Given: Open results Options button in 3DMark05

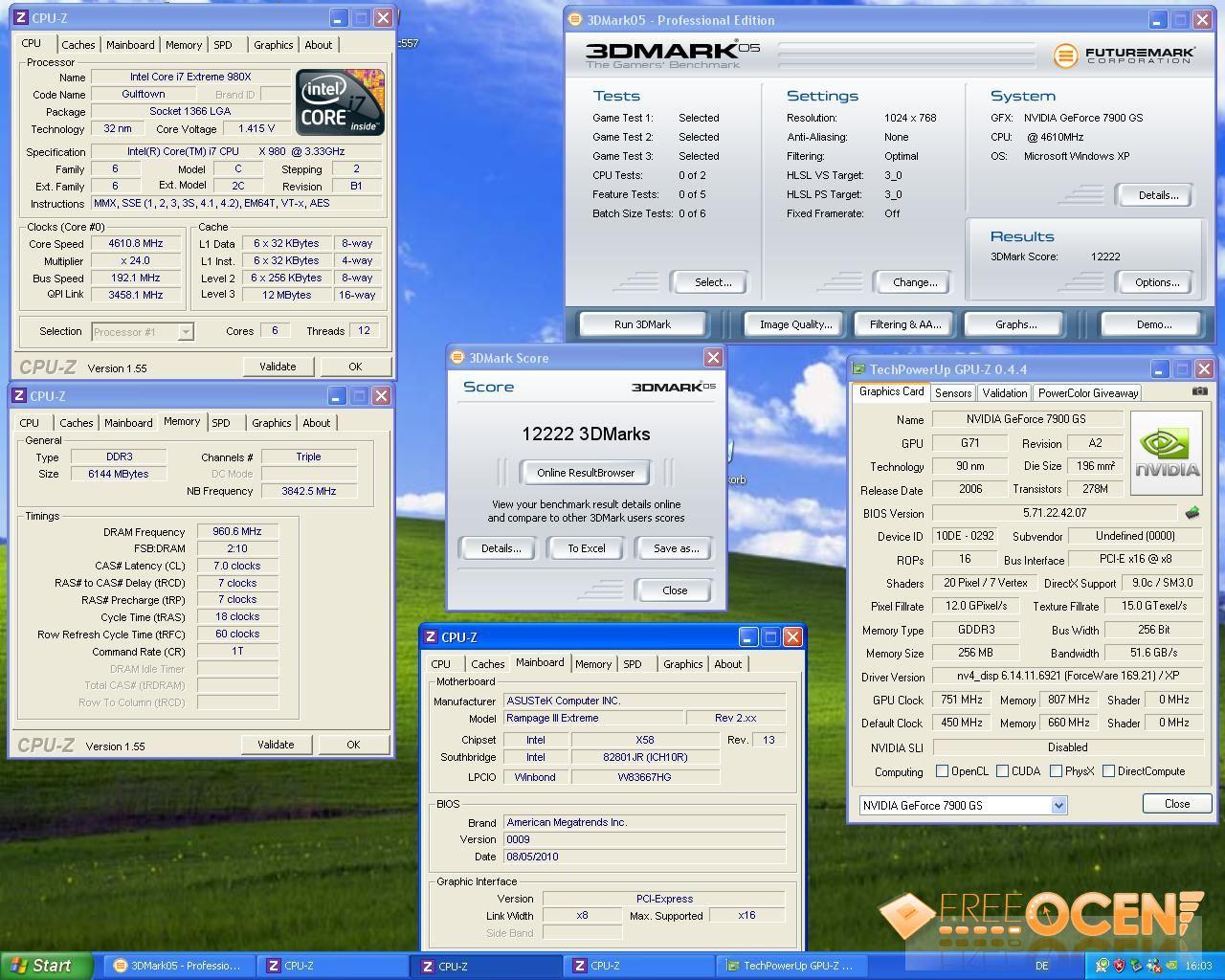Looking at the screenshot, I should [1157, 282].
